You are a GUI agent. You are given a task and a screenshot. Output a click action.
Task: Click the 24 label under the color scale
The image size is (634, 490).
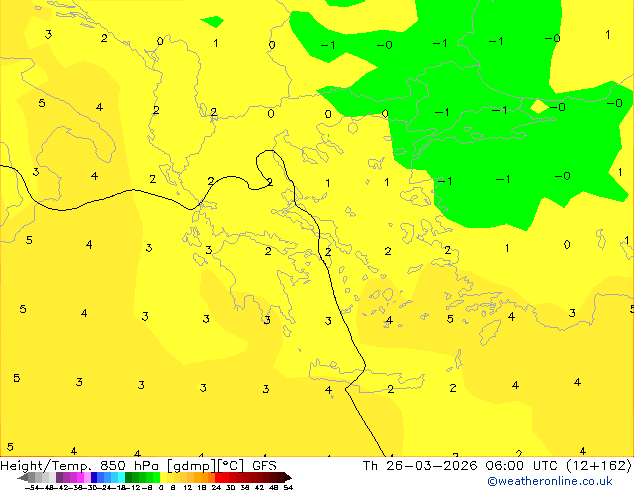pos(216,487)
